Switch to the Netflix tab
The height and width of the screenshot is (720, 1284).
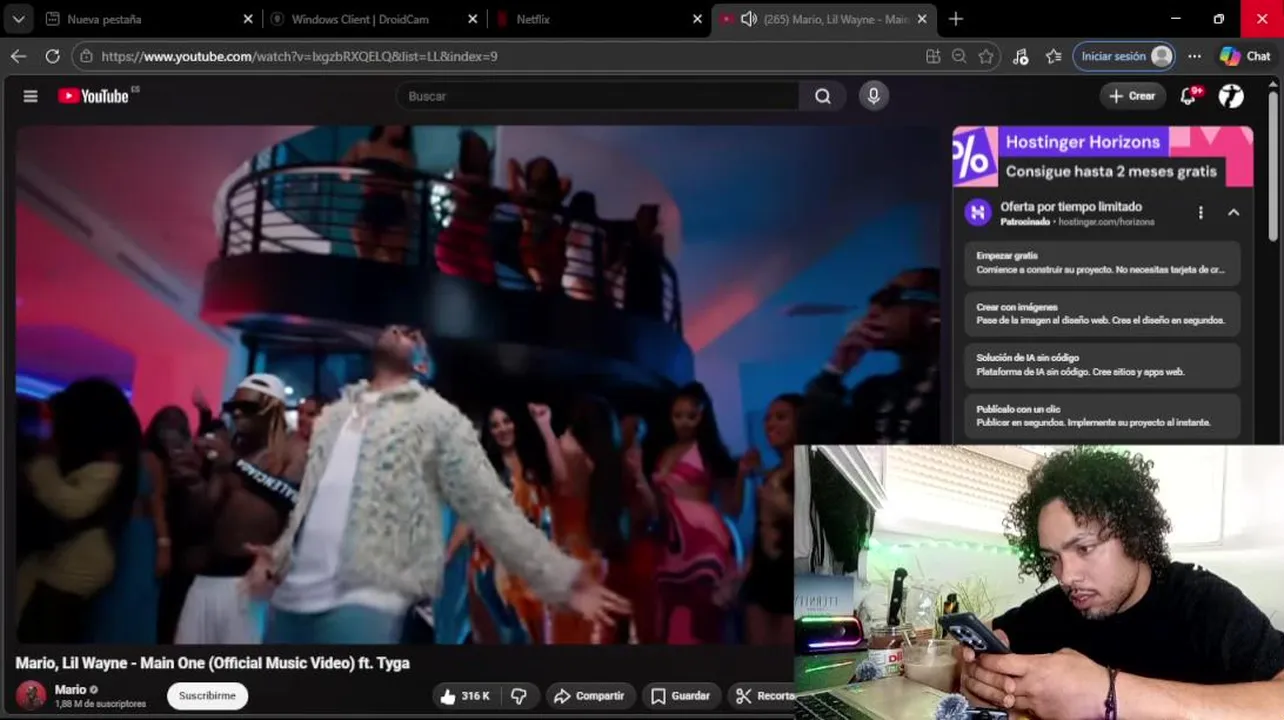tap(600, 19)
